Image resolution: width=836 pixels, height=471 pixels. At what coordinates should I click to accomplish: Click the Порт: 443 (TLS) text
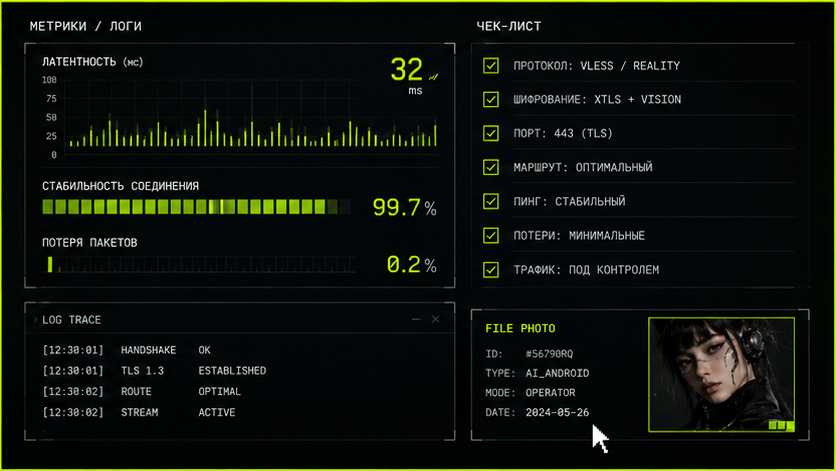[562, 133]
